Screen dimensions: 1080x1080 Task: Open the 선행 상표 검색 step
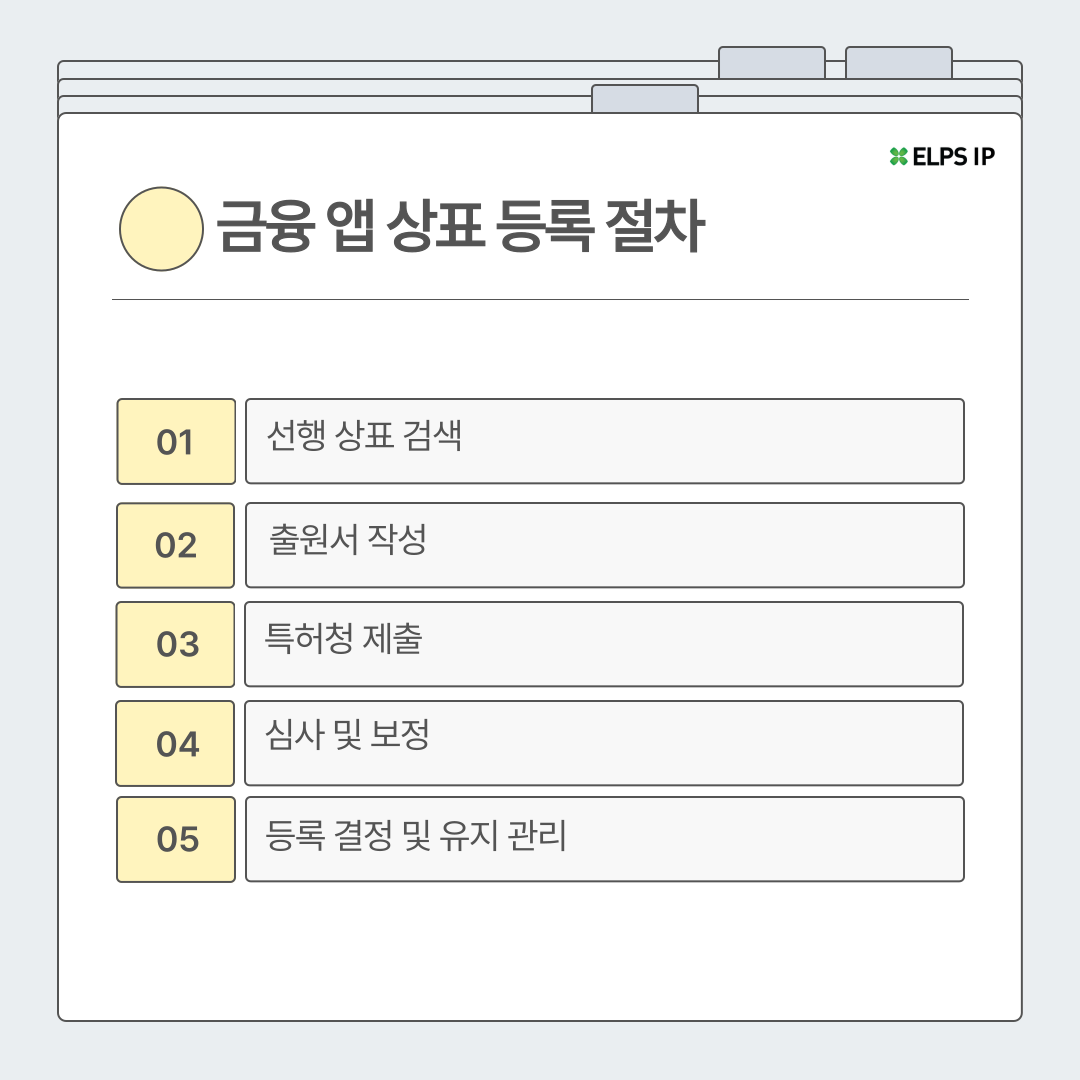tap(604, 441)
